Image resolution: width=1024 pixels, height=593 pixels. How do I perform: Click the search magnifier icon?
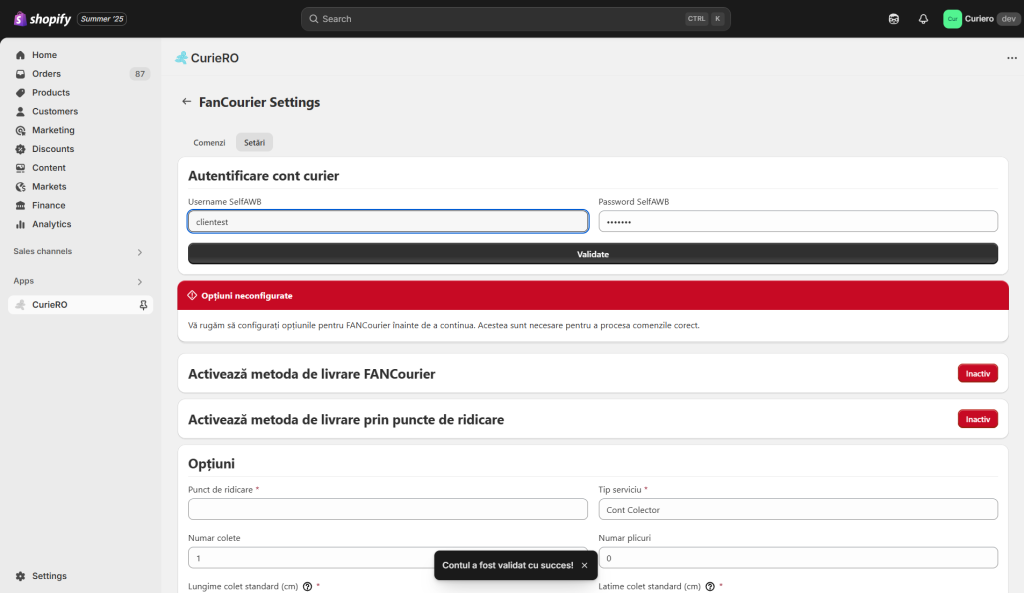[313, 19]
